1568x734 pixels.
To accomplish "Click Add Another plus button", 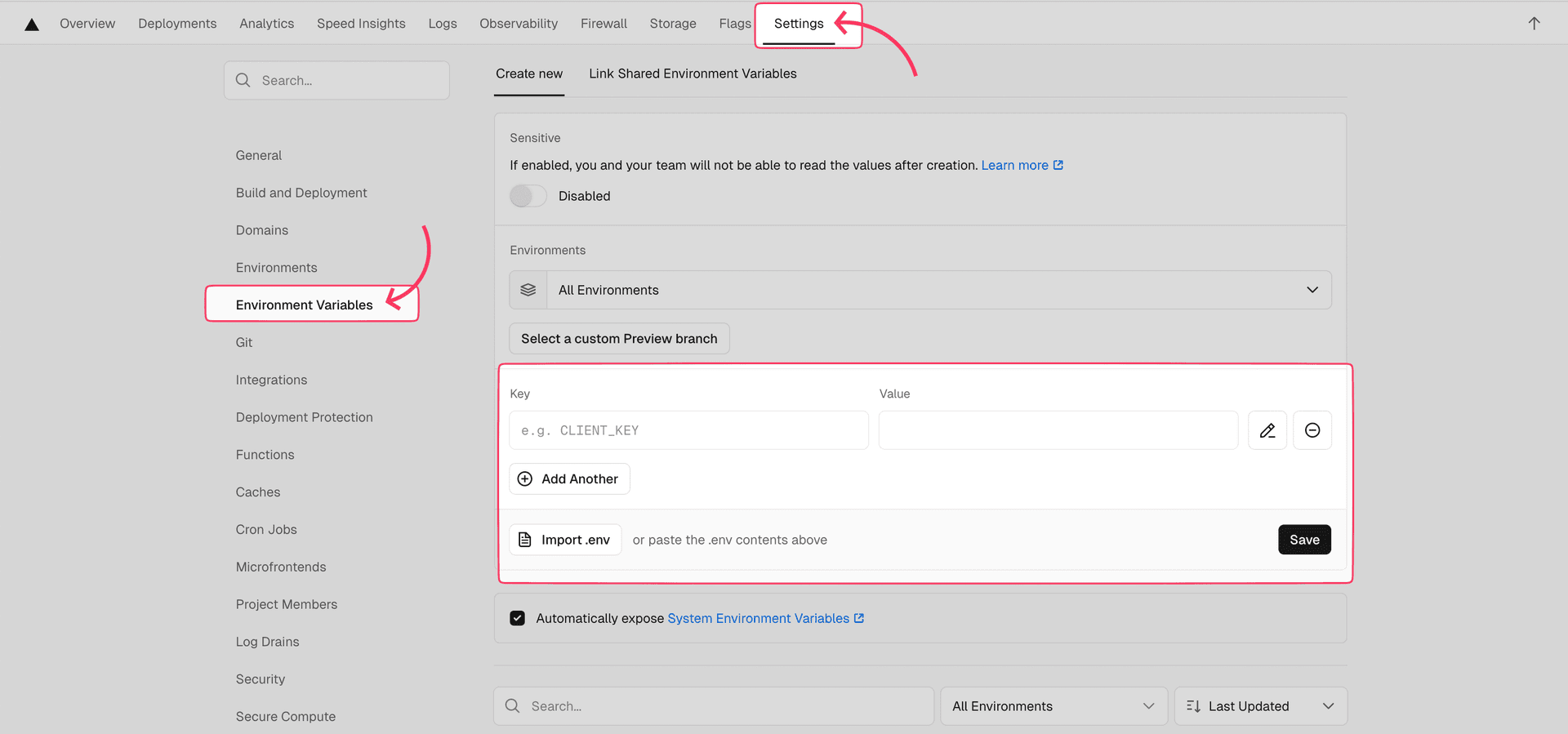I will [x=569, y=479].
